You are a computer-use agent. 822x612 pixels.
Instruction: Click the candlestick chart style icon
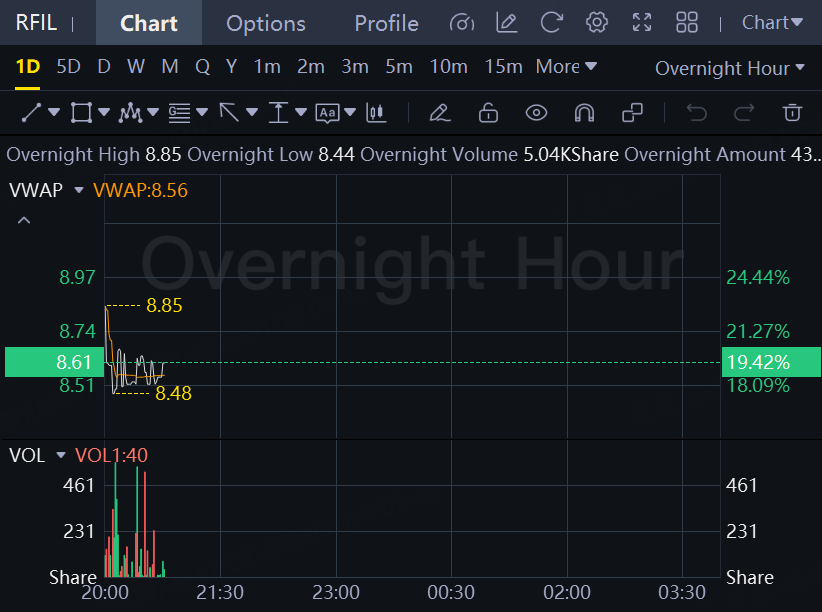click(376, 112)
